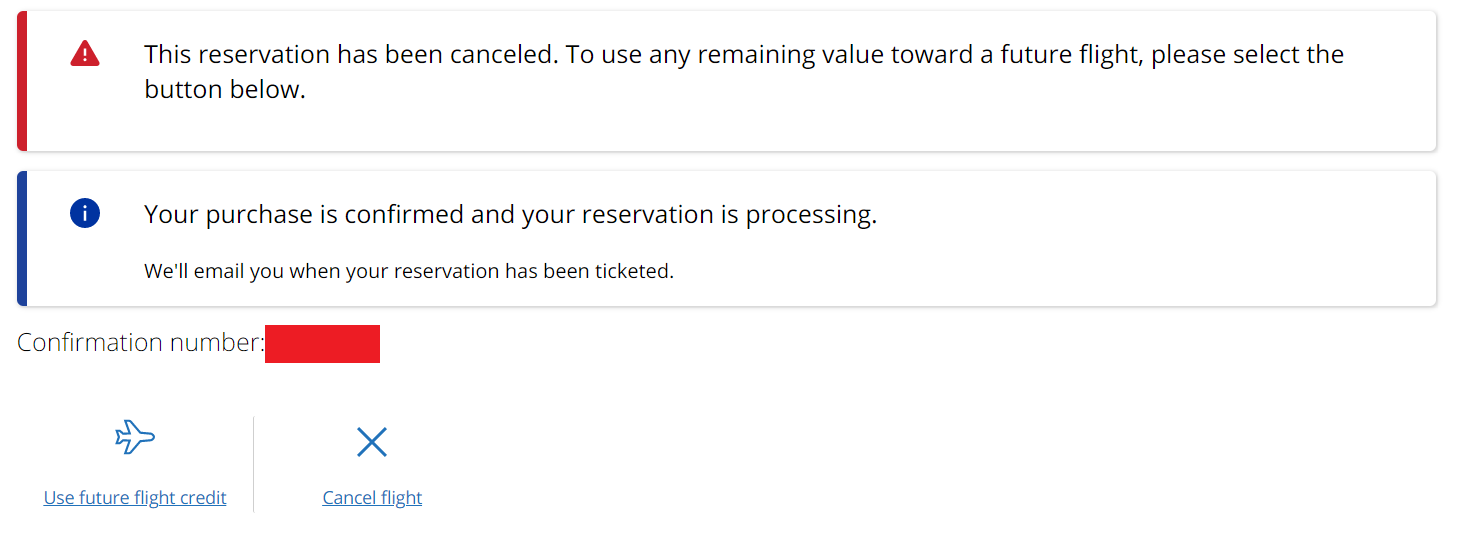Screen dimensions: 1462x534
Task: Click the vertical divider between flight actions
Action: [x=254, y=464]
